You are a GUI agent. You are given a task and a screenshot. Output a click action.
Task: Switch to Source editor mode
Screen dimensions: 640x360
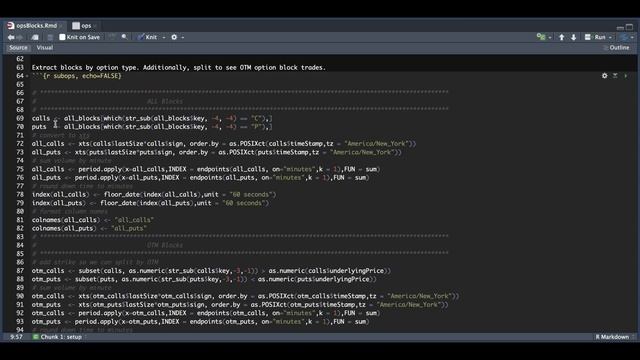pyautogui.click(x=18, y=48)
